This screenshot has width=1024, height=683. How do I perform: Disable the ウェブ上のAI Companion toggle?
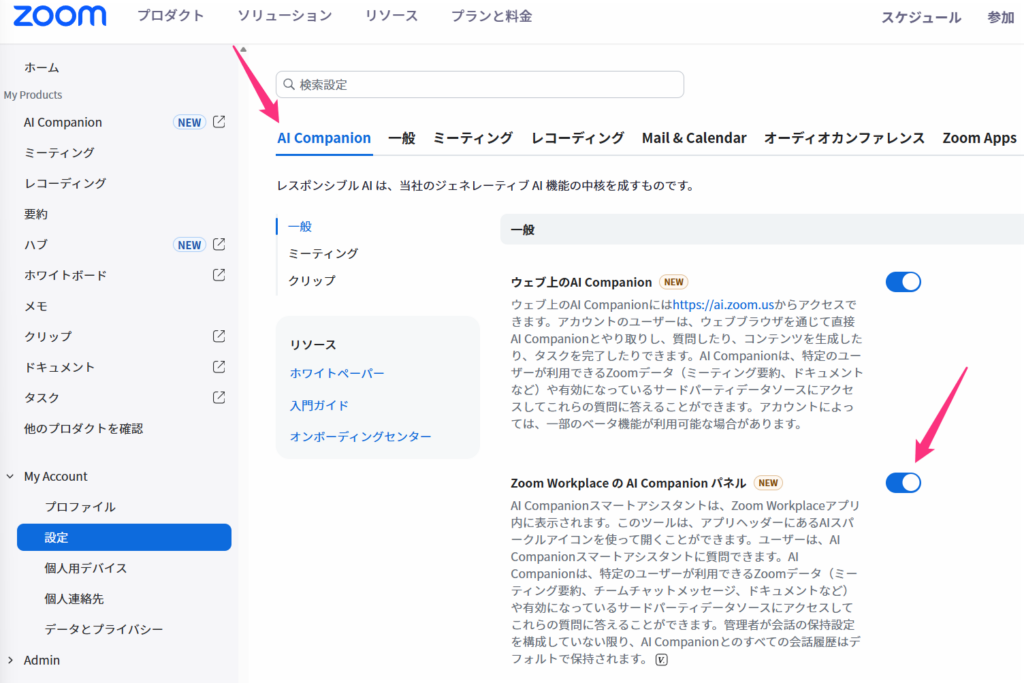coord(903,282)
